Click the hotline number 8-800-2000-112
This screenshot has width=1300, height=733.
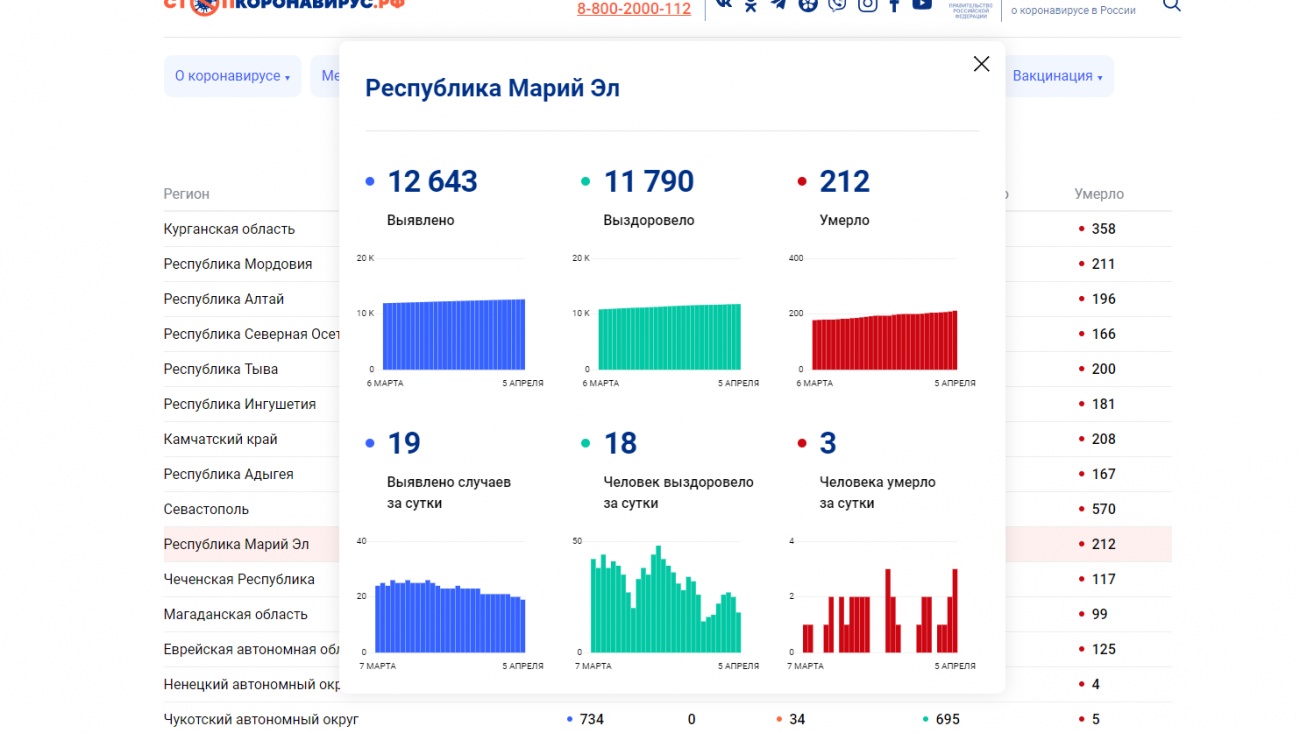633,9
